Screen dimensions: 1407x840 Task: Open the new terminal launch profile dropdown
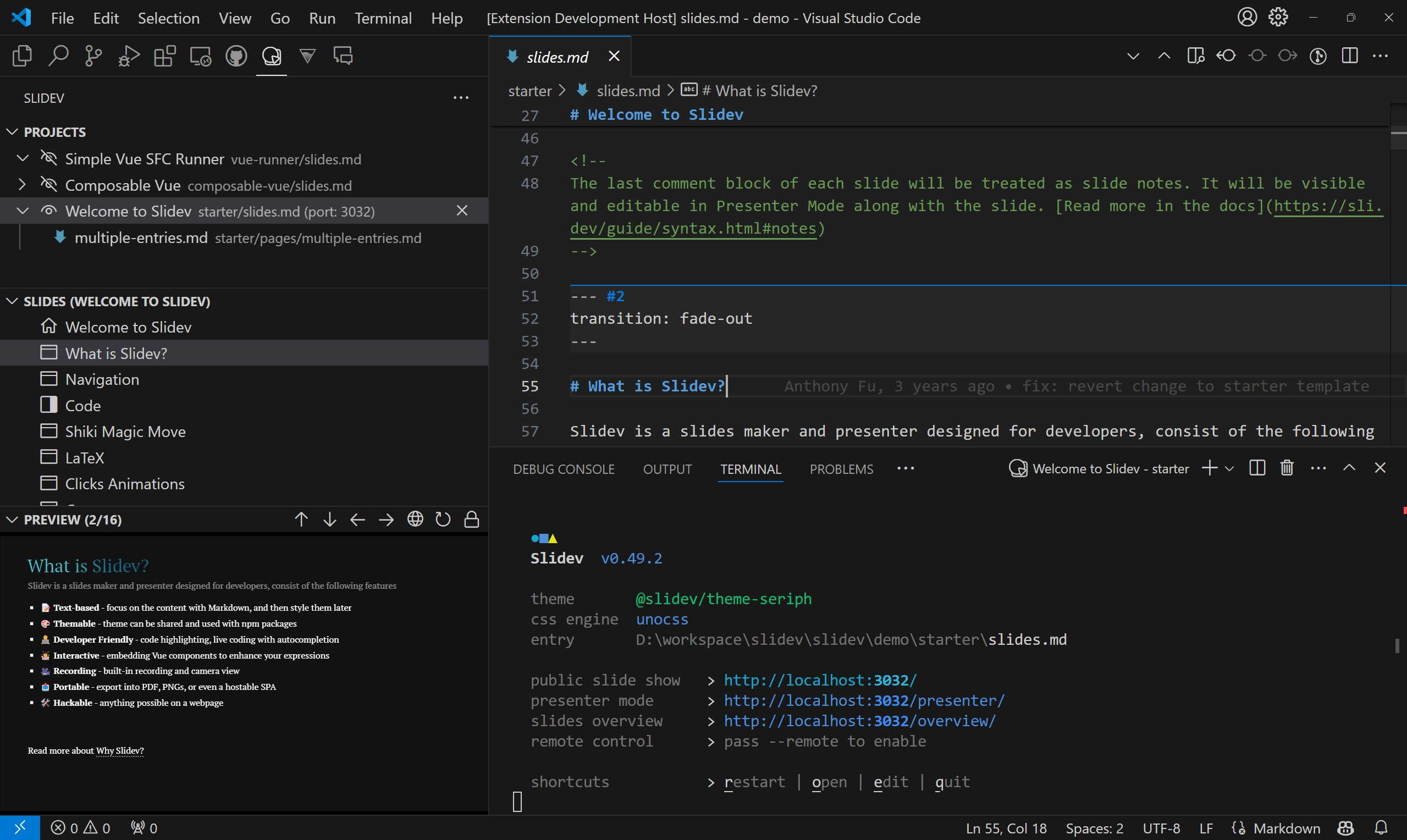click(x=1229, y=469)
